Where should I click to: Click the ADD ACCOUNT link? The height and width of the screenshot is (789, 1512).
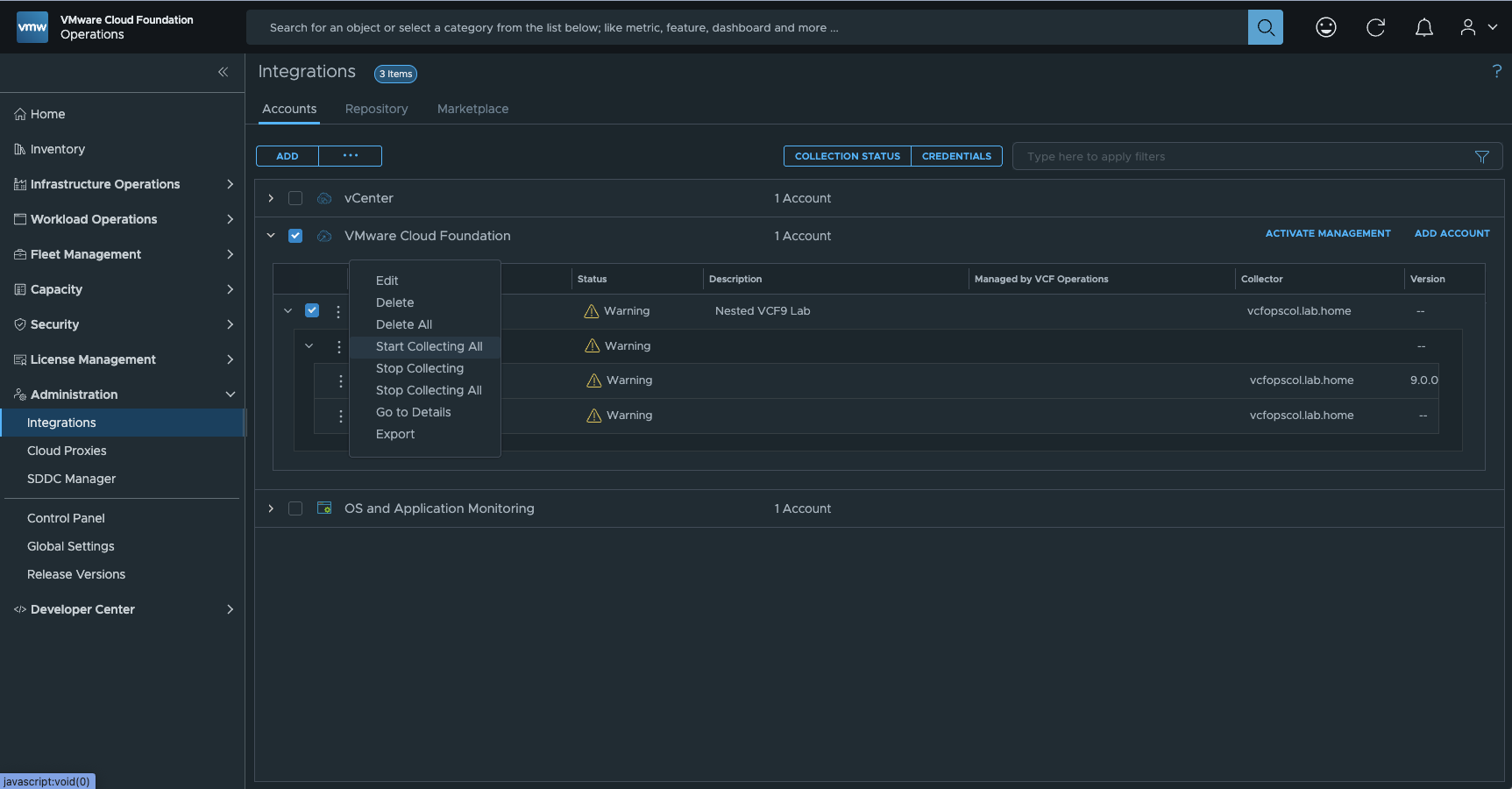(1452, 233)
